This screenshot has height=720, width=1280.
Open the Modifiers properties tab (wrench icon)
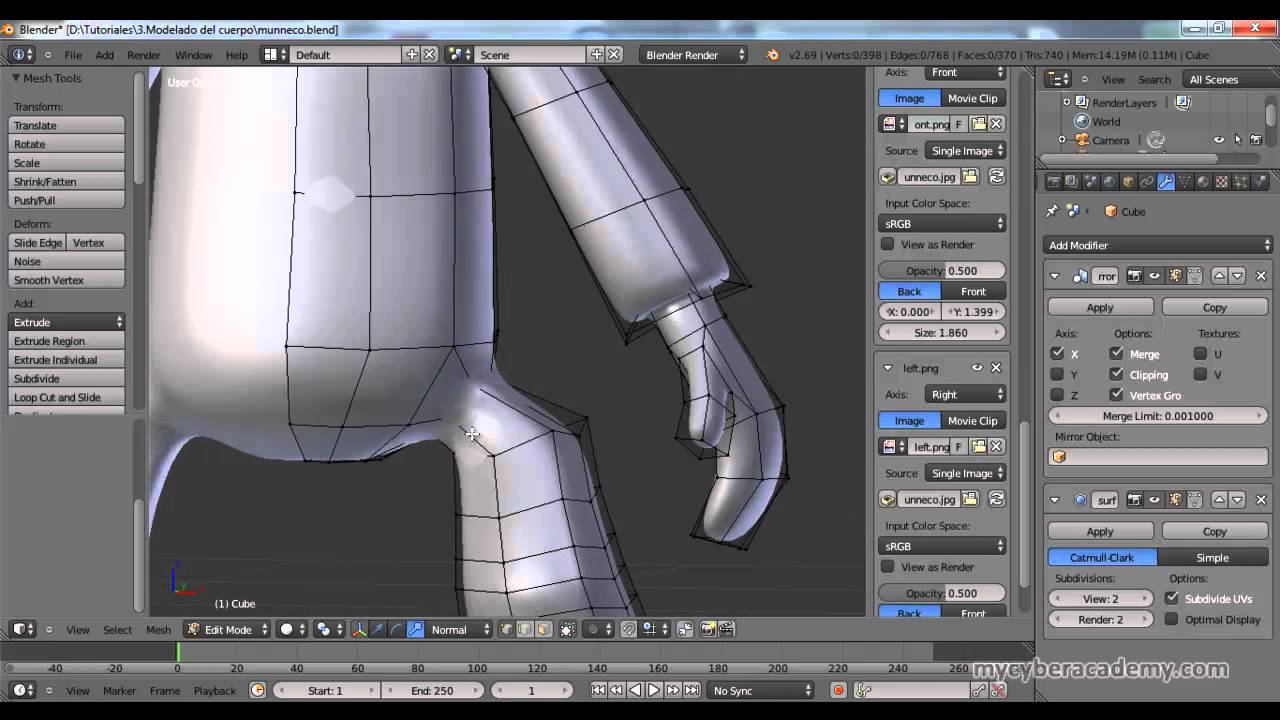pyautogui.click(x=1166, y=182)
